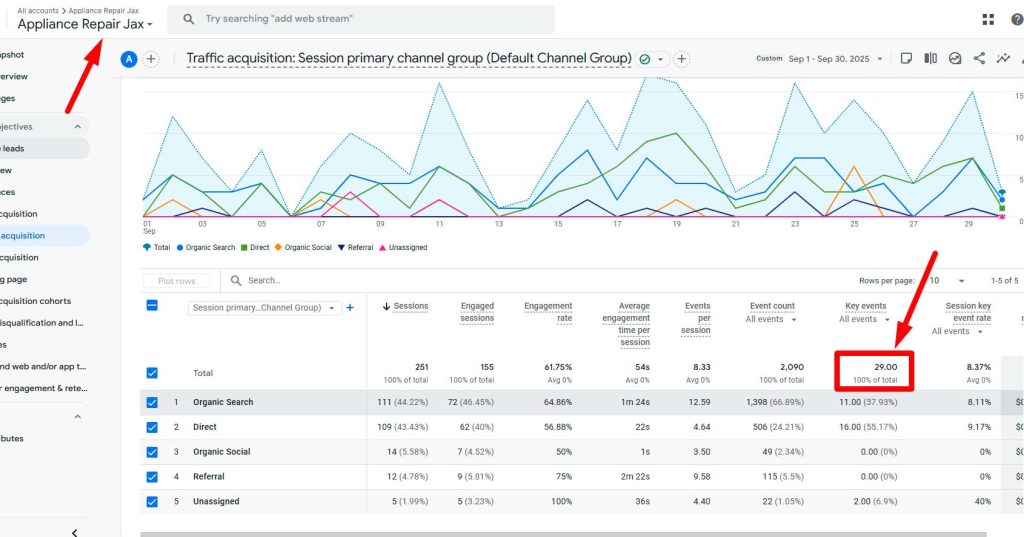Screen dimensions: 1024x537
Task: Toggle the Direct row checkbox
Action: tap(152, 427)
